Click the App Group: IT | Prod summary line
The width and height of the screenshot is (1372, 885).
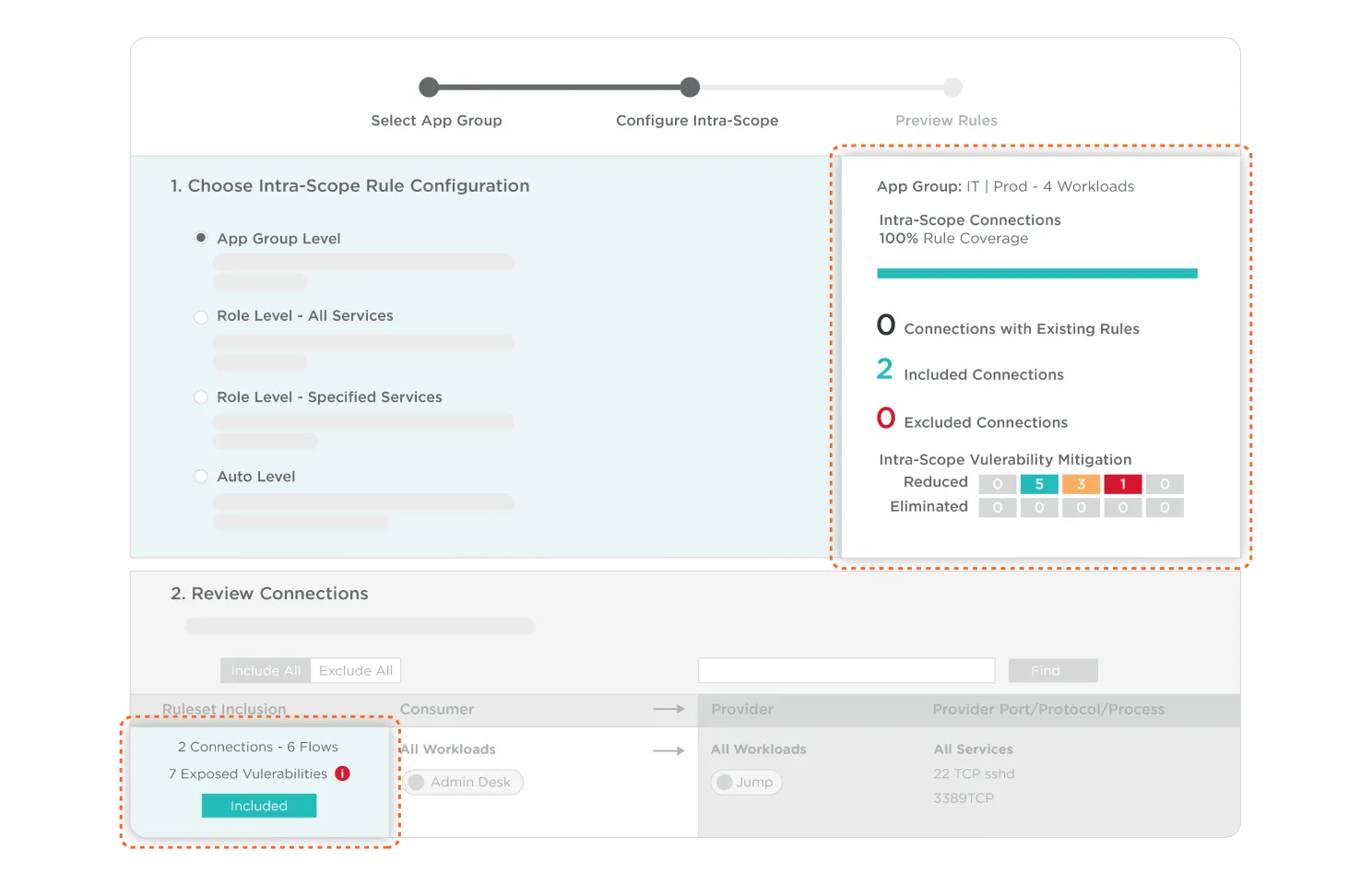(1005, 186)
